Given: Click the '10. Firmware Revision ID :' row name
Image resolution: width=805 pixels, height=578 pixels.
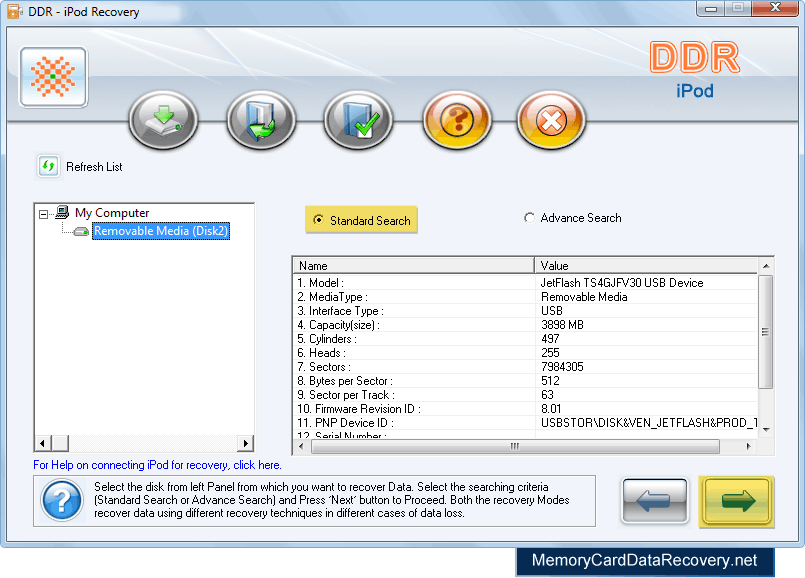Looking at the screenshot, I should pyautogui.click(x=359, y=409).
